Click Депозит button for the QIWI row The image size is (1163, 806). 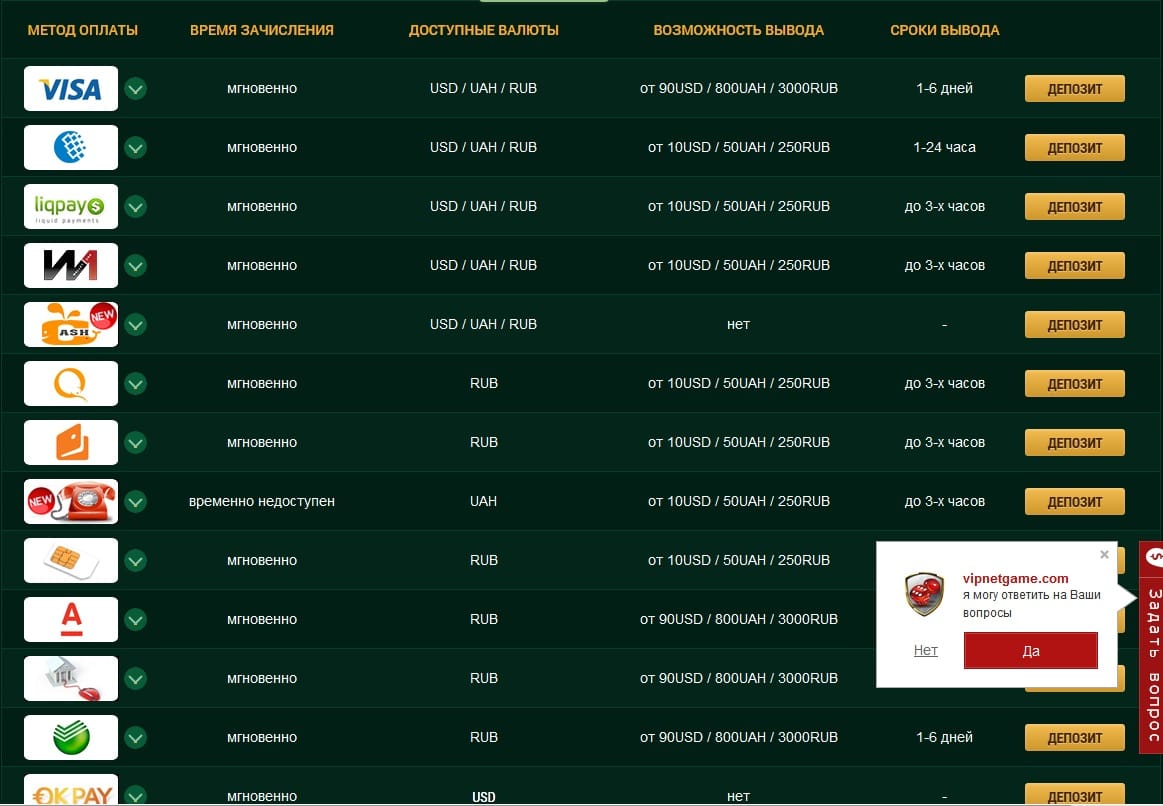click(1074, 384)
